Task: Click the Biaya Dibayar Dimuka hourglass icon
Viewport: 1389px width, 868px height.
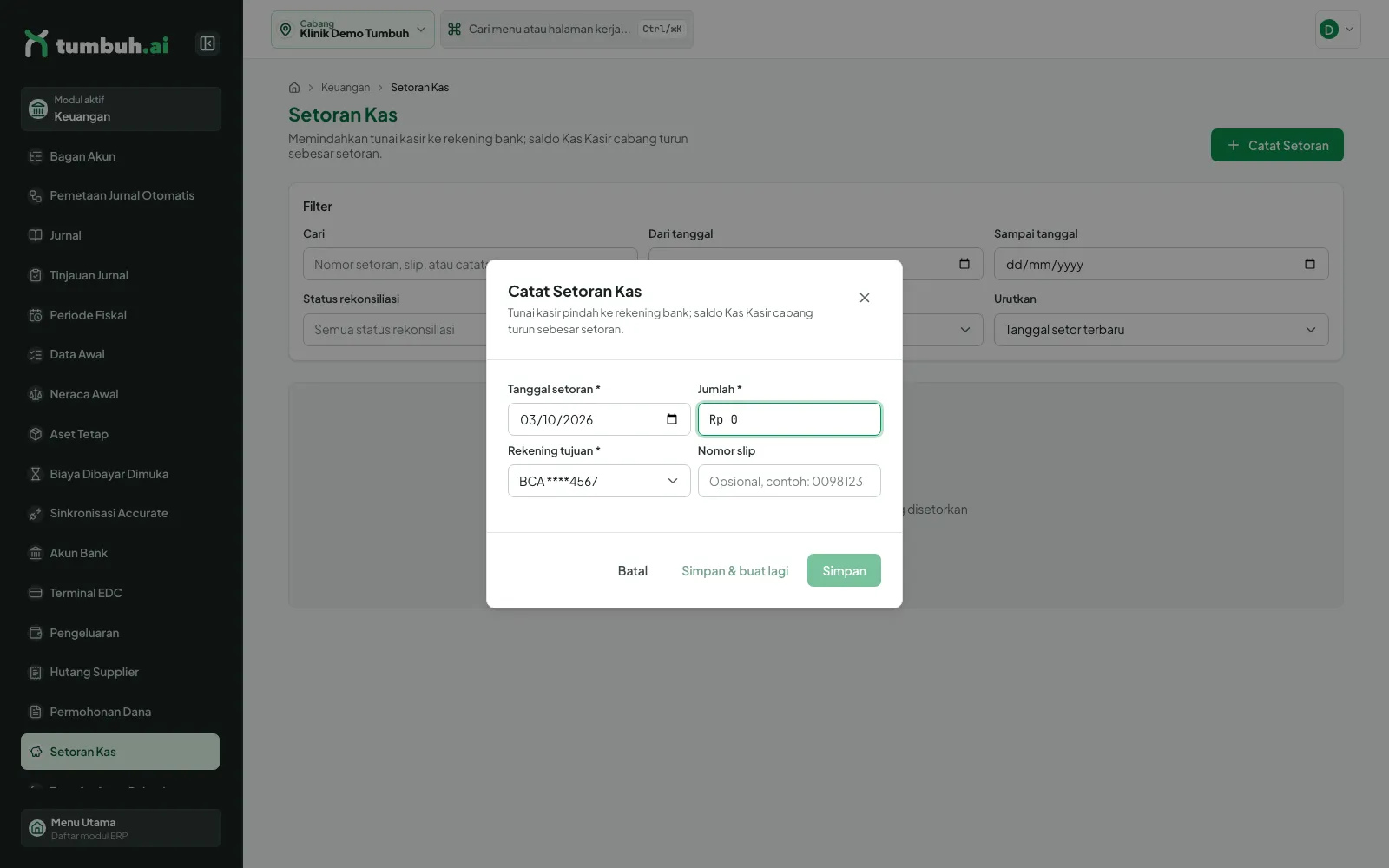Action: pos(36,474)
